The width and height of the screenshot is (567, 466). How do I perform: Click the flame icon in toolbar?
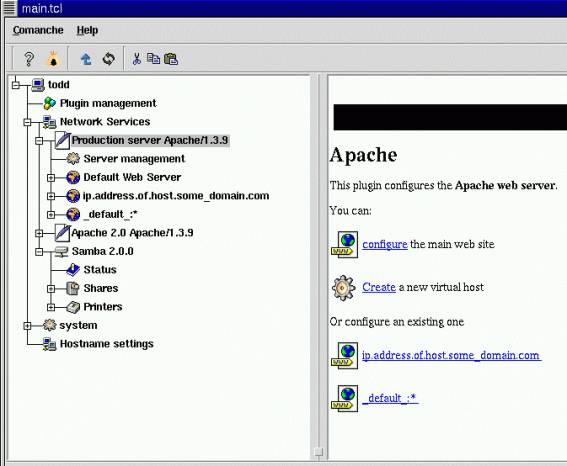pos(53,59)
